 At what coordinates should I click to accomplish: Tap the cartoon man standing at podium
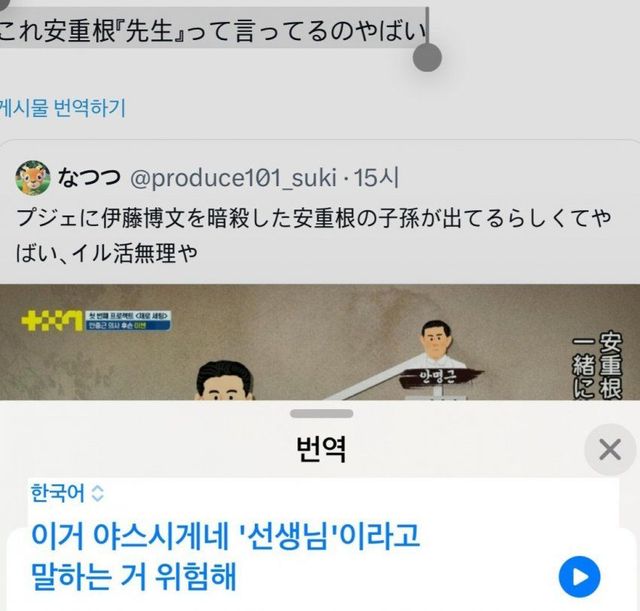point(436,344)
